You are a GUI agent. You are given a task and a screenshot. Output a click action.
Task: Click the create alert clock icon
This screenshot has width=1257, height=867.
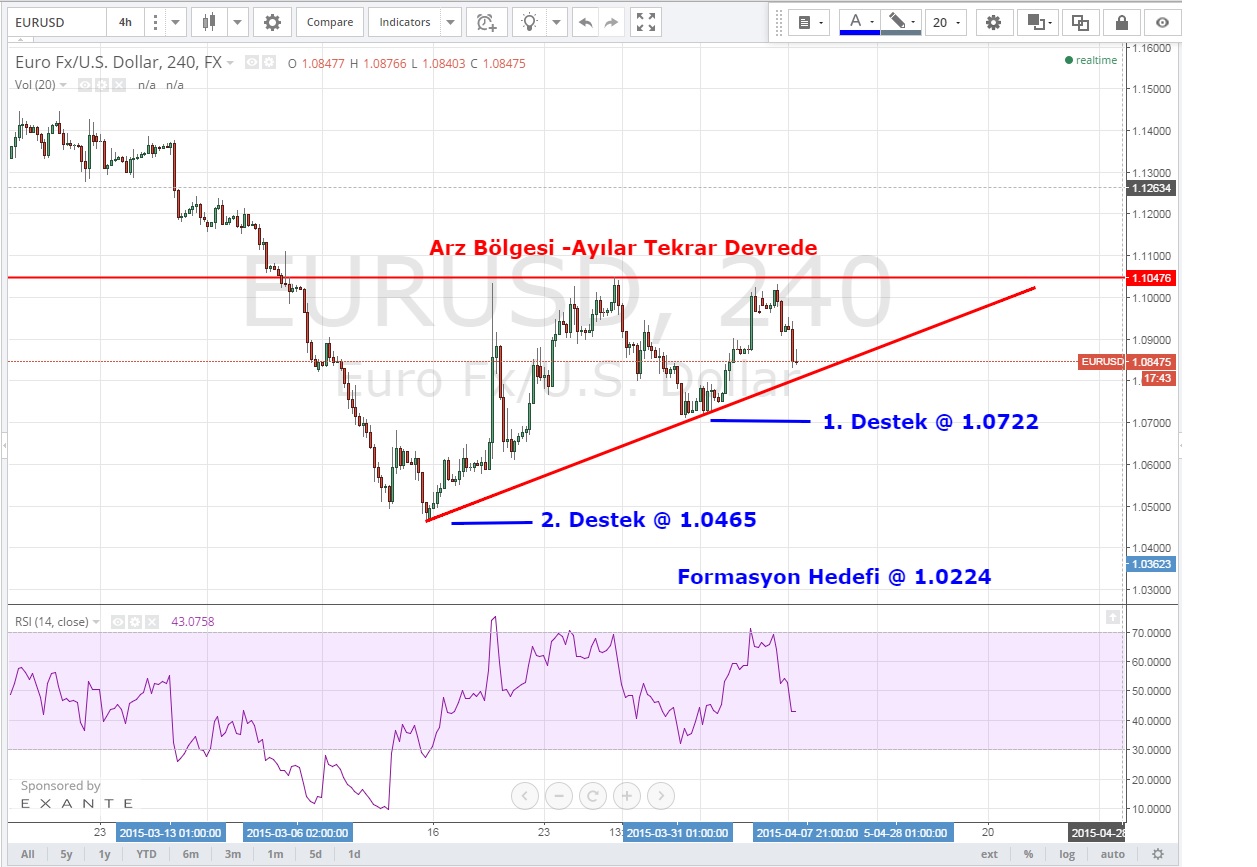pos(485,22)
